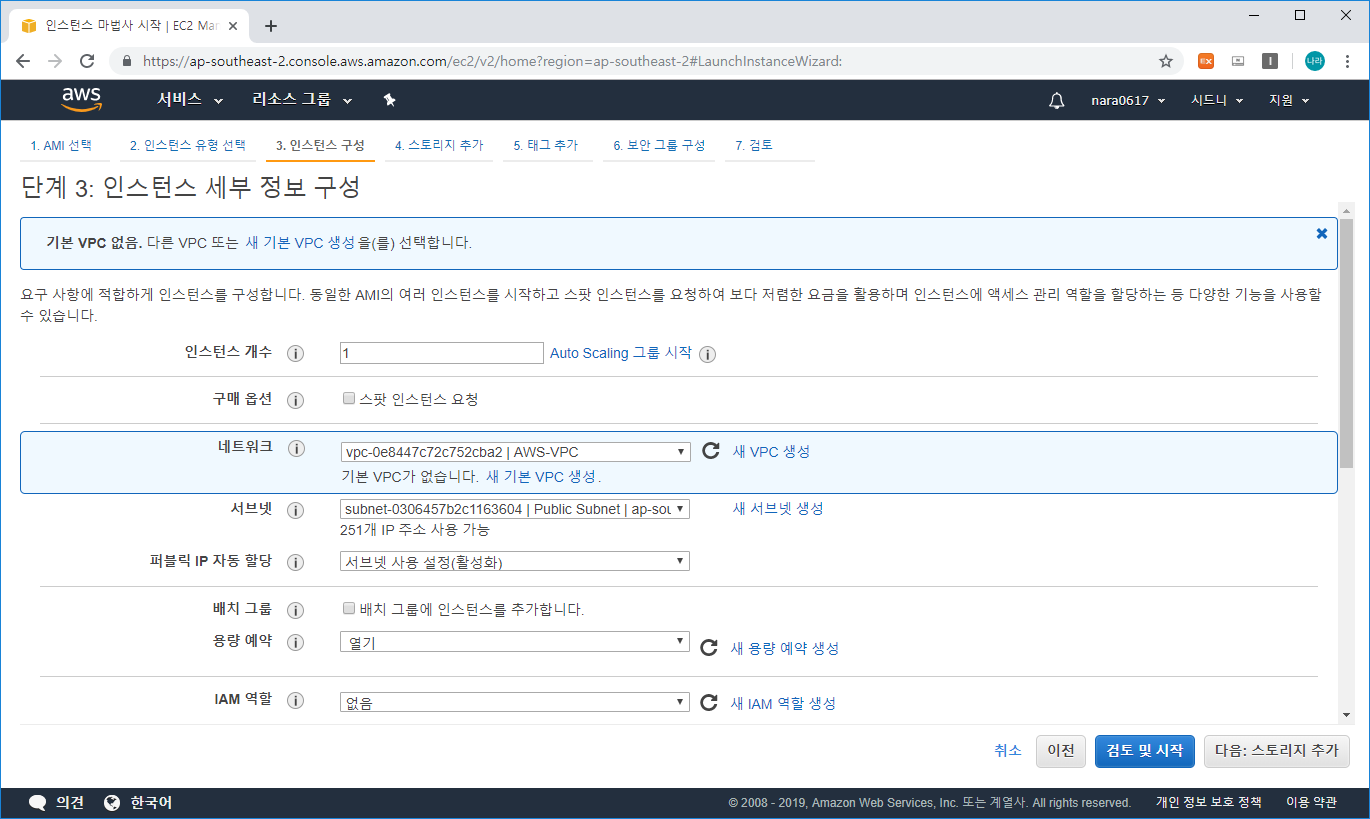Click 새 기본 VPC 생성 link in banner
Image resolution: width=1370 pixels, height=819 pixels.
coord(300,243)
